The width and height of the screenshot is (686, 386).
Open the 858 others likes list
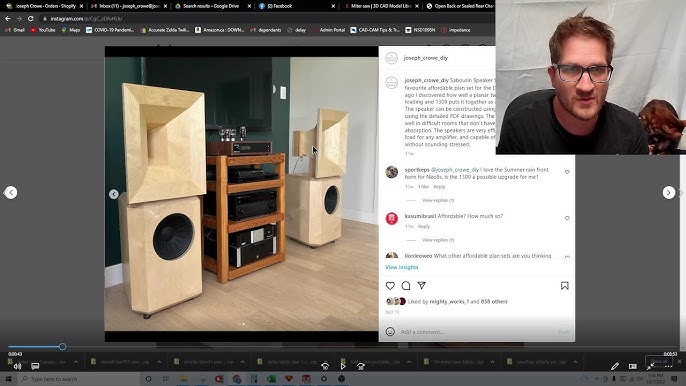point(494,302)
